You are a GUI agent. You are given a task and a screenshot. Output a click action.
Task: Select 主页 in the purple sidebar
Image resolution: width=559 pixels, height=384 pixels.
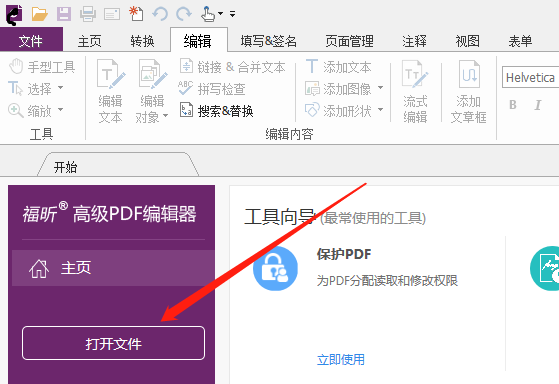(113, 268)
